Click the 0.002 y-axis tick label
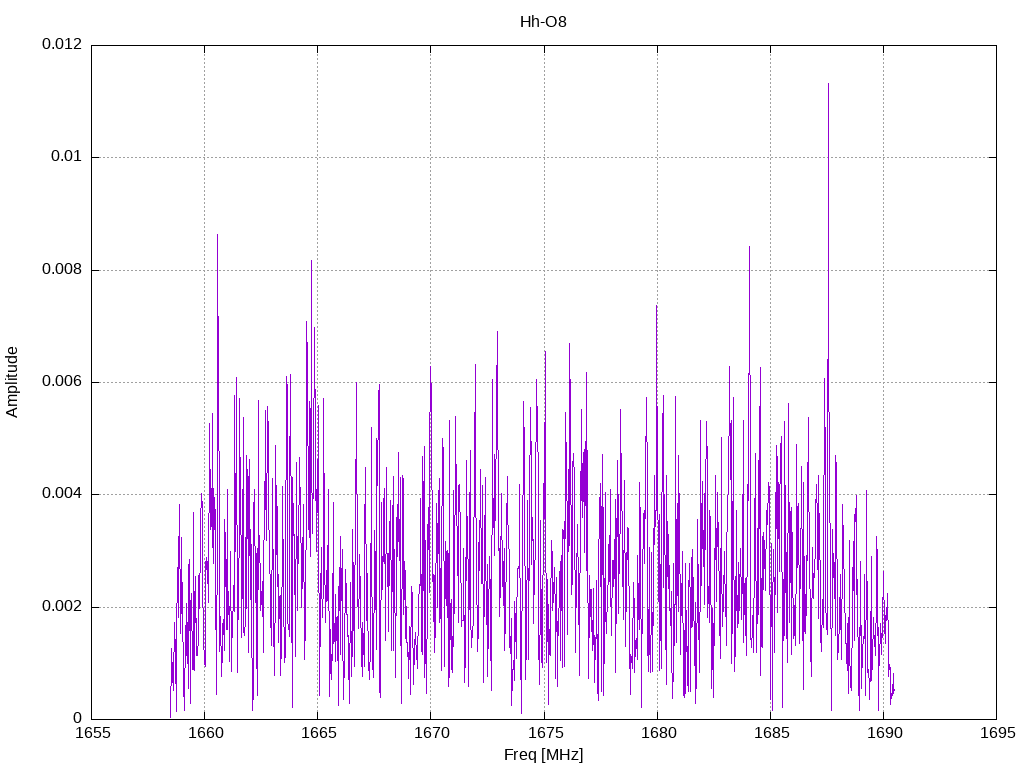 (62, 607)
